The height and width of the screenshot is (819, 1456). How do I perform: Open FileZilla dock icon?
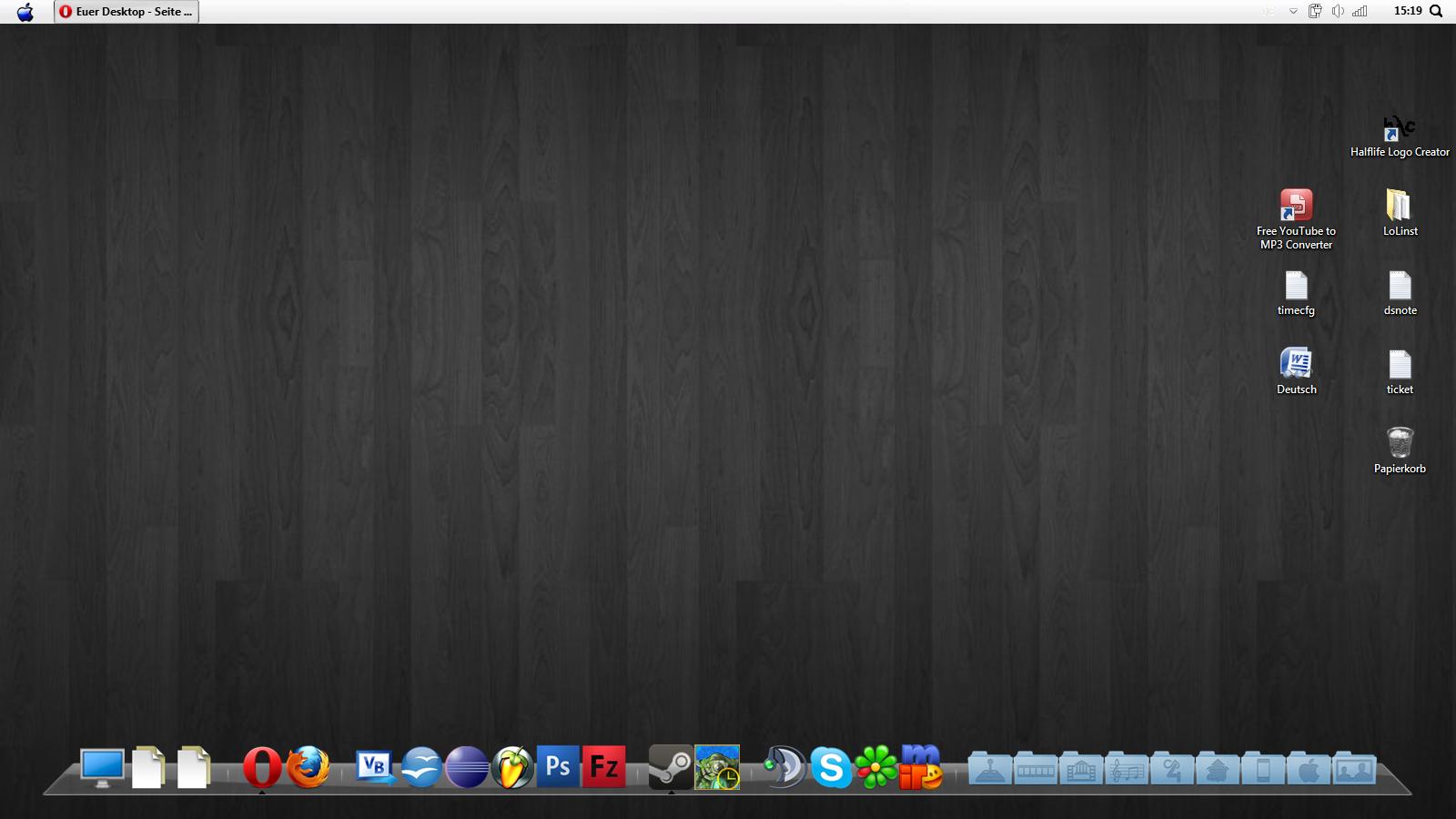(604, 767)
